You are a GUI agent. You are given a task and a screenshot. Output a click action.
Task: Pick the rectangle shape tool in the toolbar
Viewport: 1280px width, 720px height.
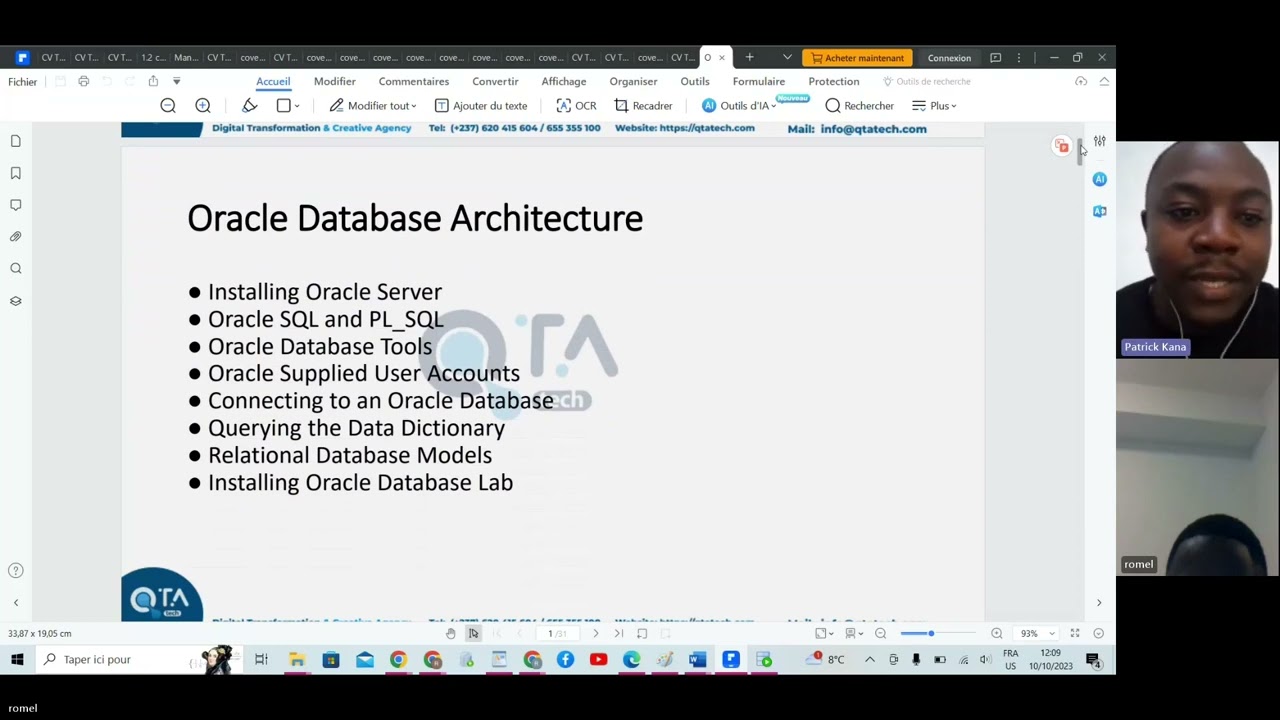(x=284, y=105)
